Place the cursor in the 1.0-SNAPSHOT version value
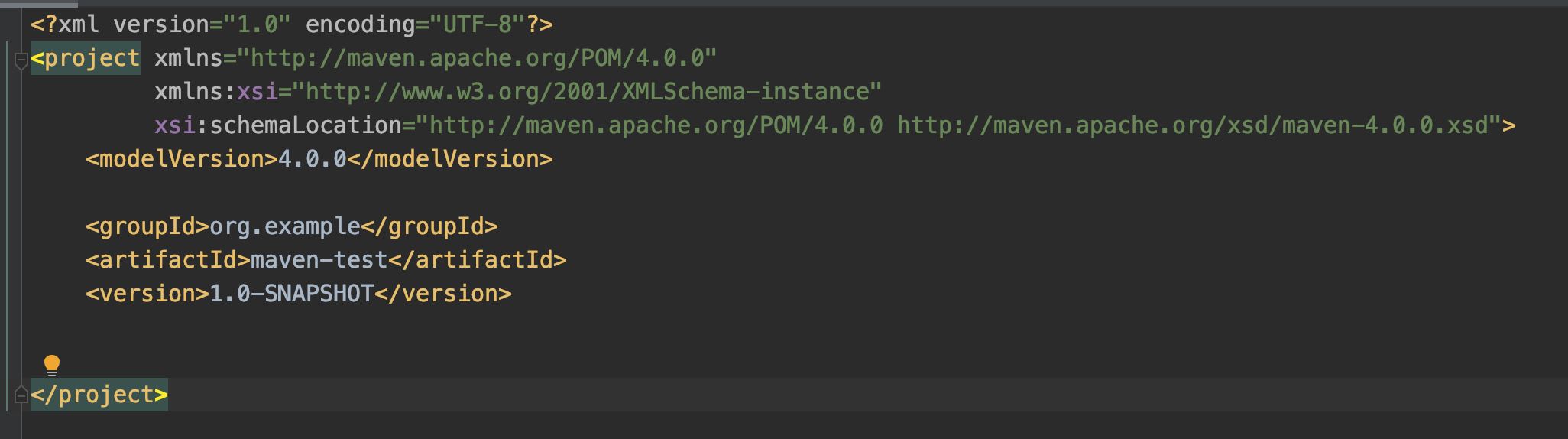 tap(291, 294)
